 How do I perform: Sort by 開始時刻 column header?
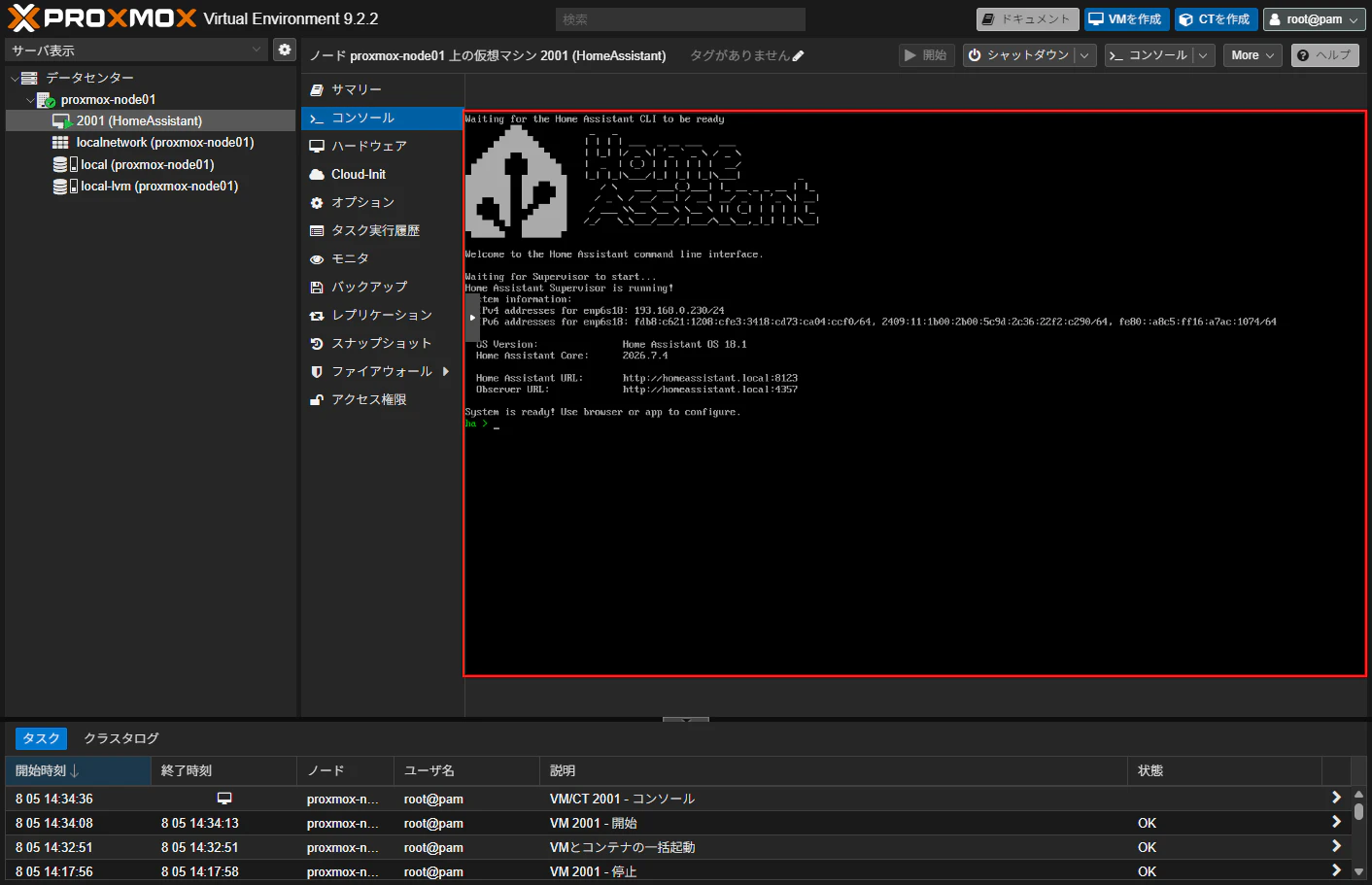[x=78, y=770]
